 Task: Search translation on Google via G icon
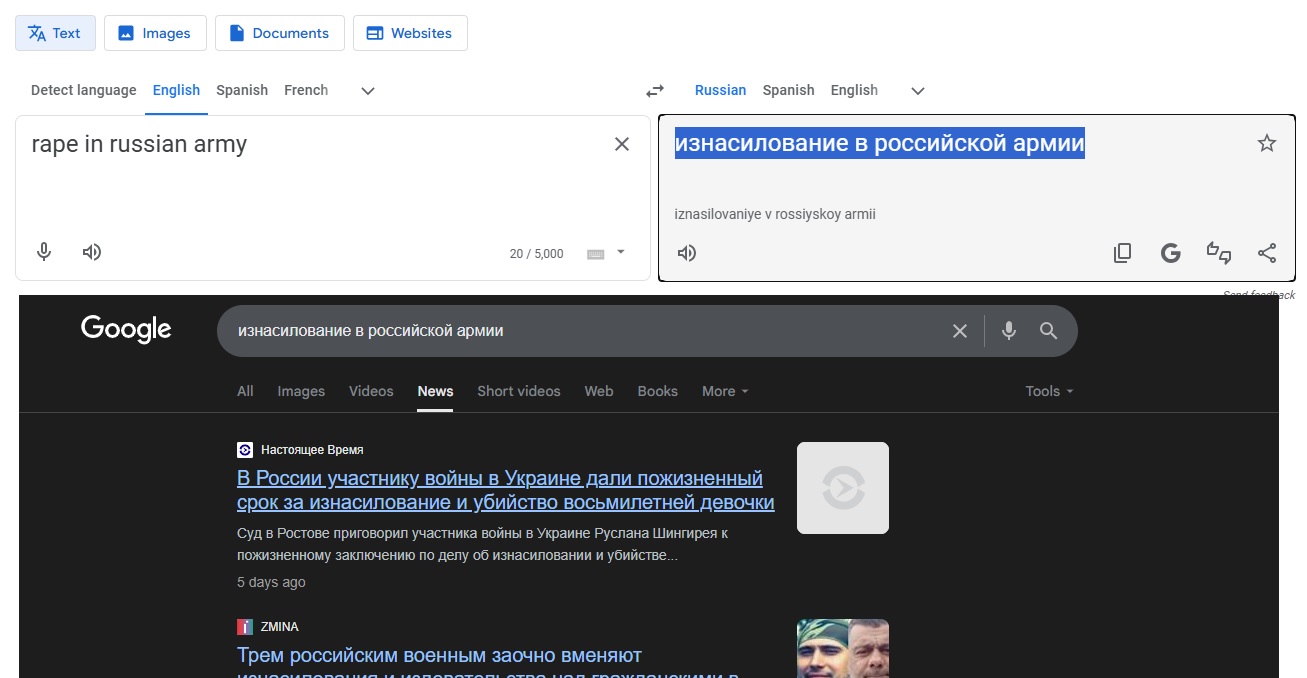(x=1171, y=253)
